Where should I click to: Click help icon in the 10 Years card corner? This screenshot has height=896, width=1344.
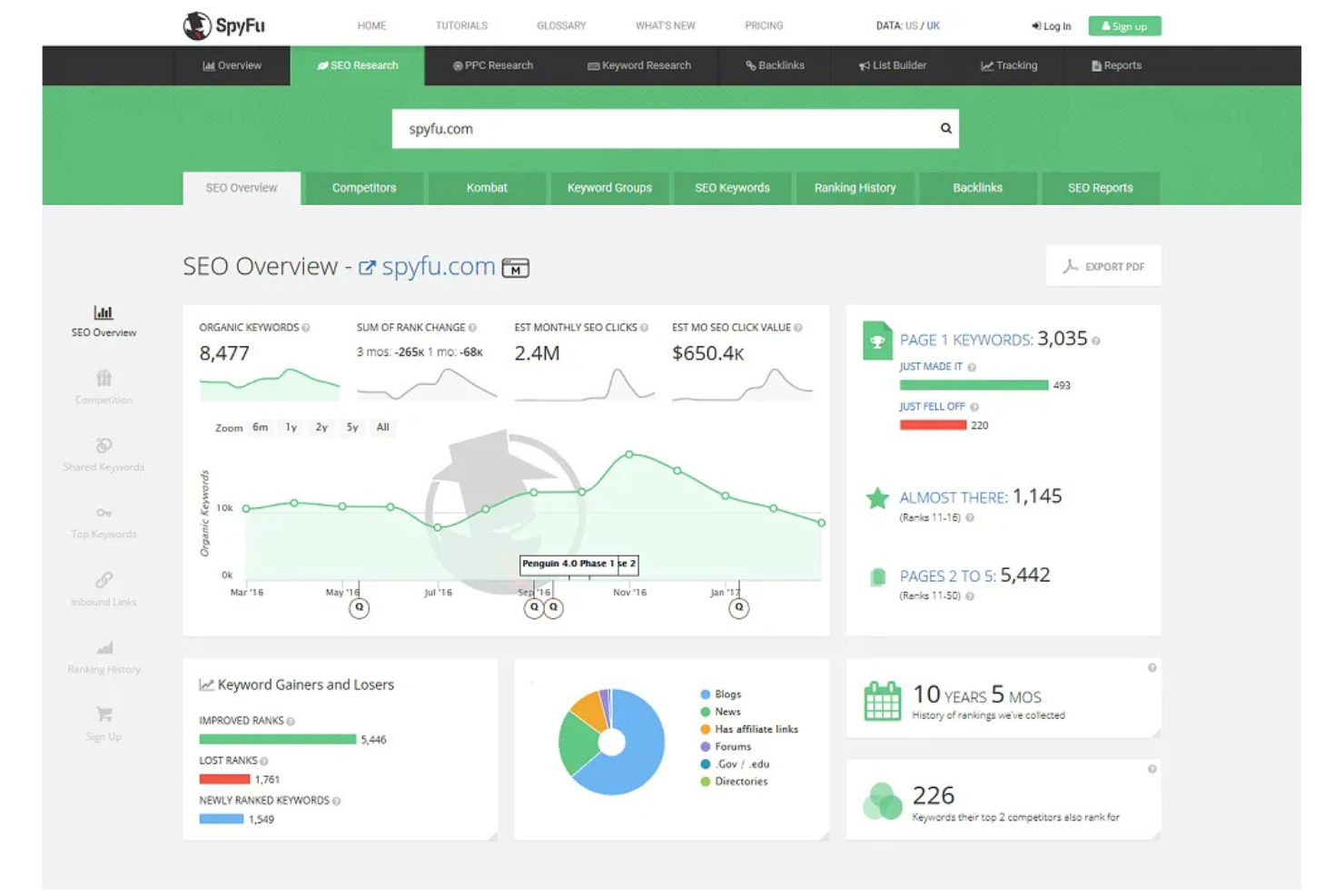[1152, 667]
